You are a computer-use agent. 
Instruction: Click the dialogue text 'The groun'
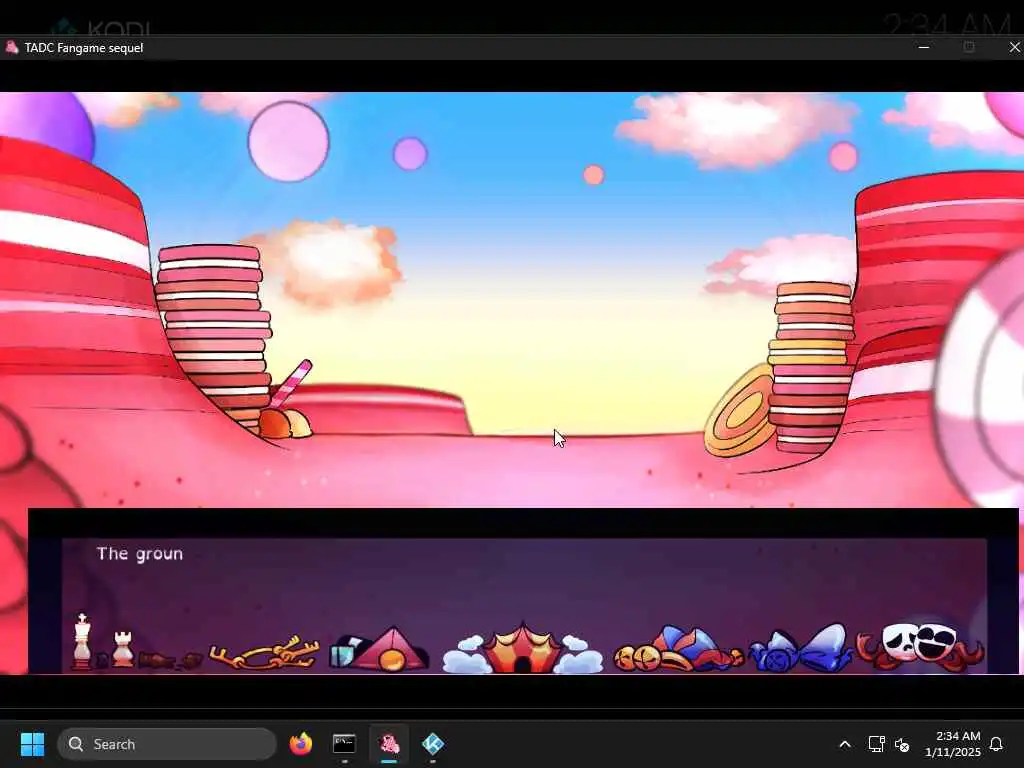(140, 554)
